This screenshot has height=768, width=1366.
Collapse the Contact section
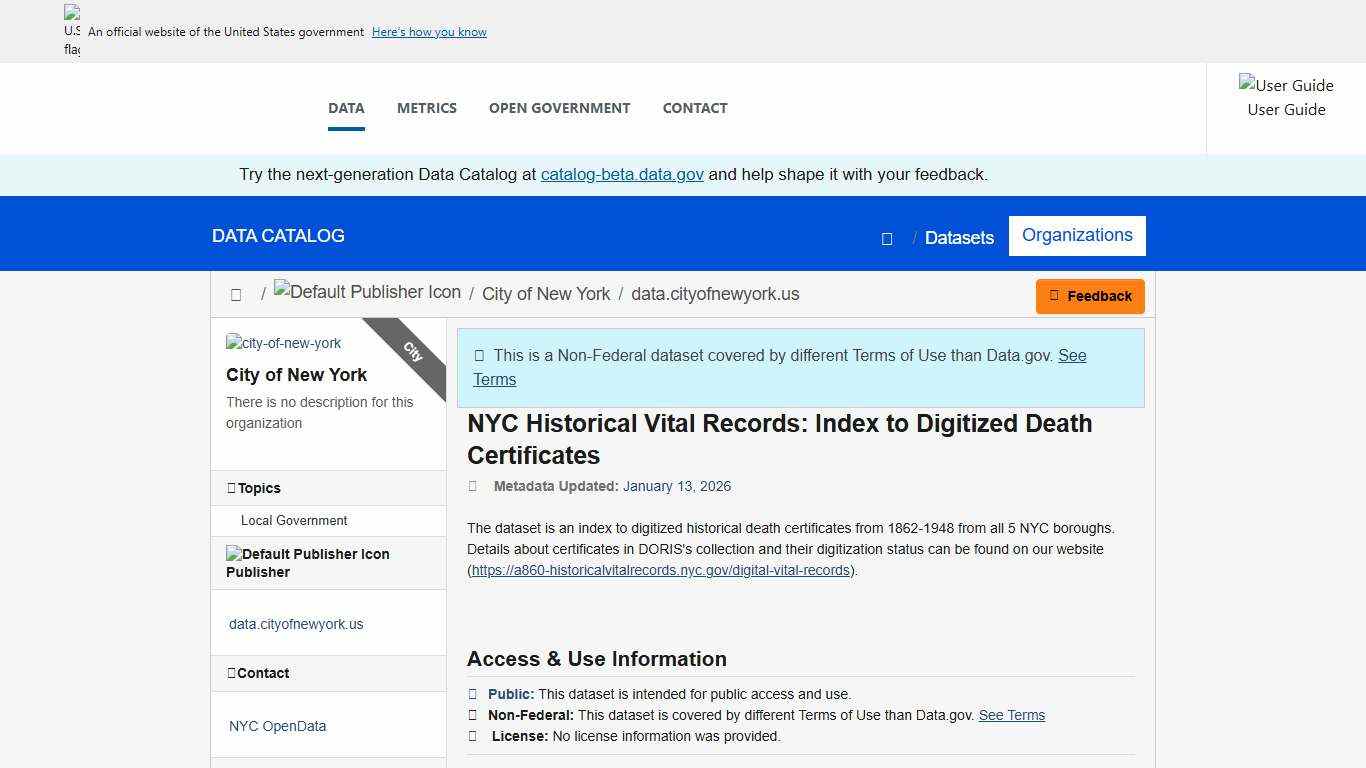[264, 673]
